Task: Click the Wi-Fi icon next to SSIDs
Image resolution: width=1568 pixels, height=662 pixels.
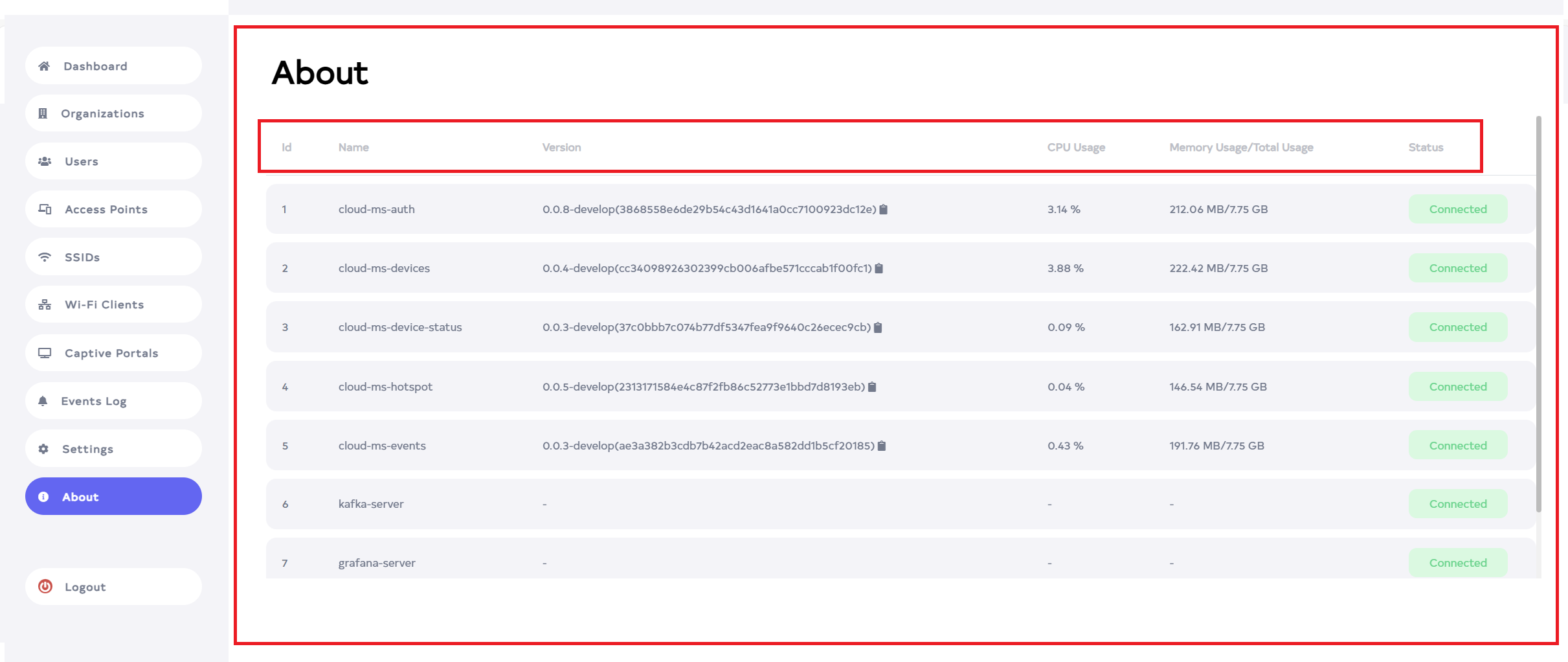Action: tap(45, 257)
